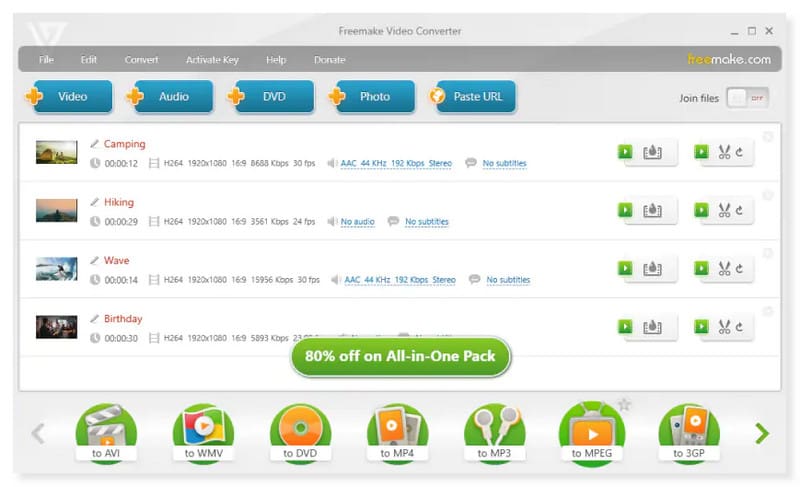Select the to 3GP format icon
800x487 pixels.
pos(688,432)
